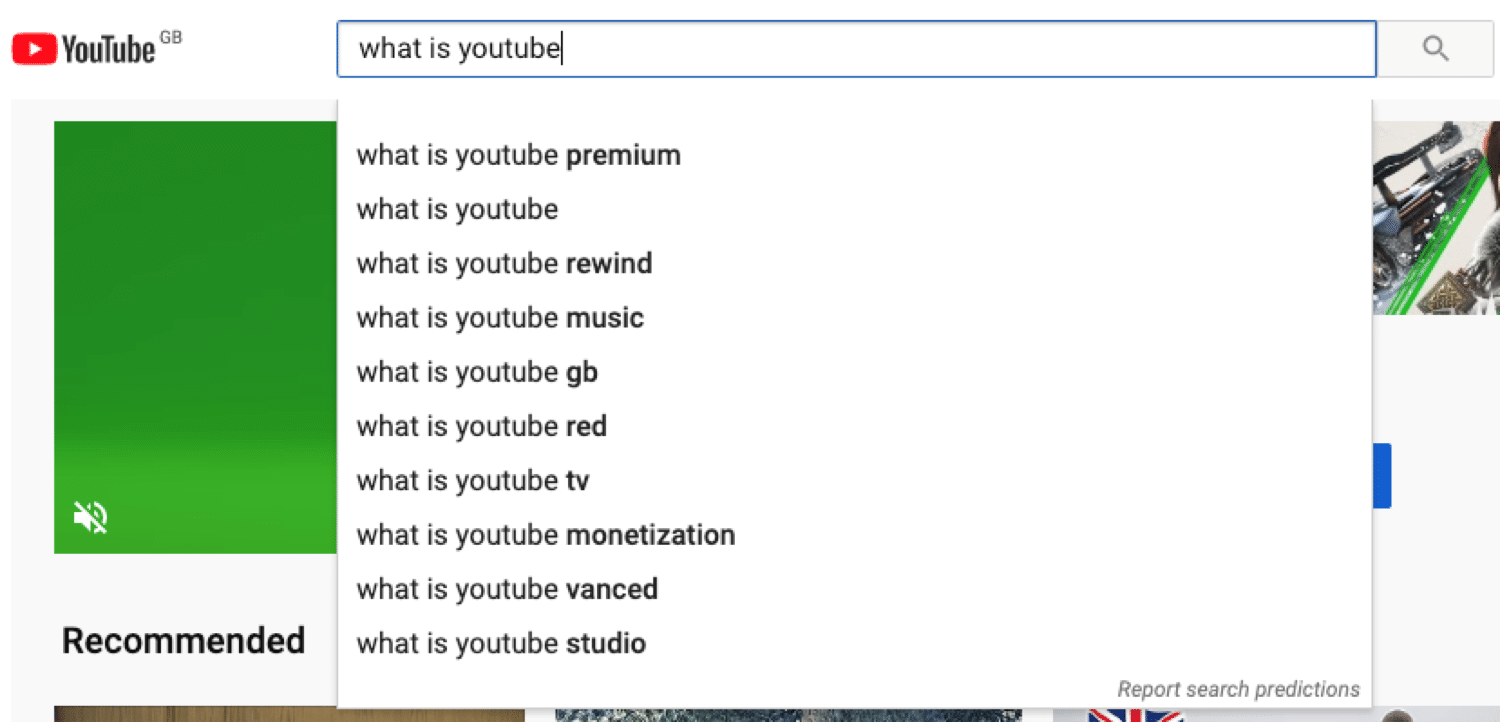Click the search magnifying glass icon
The height and width of the screenshot is (722, 1500).
point(1435,48)
